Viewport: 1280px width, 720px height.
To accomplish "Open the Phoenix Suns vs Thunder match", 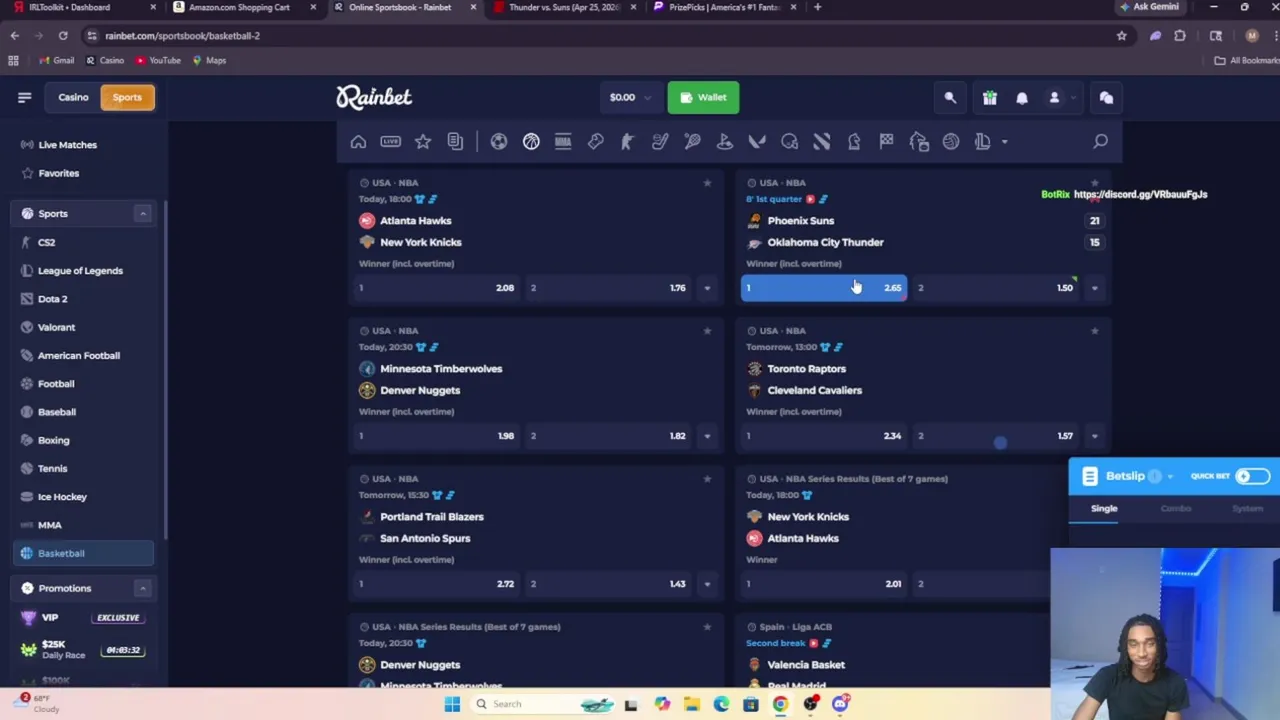I will pos(826,231).
